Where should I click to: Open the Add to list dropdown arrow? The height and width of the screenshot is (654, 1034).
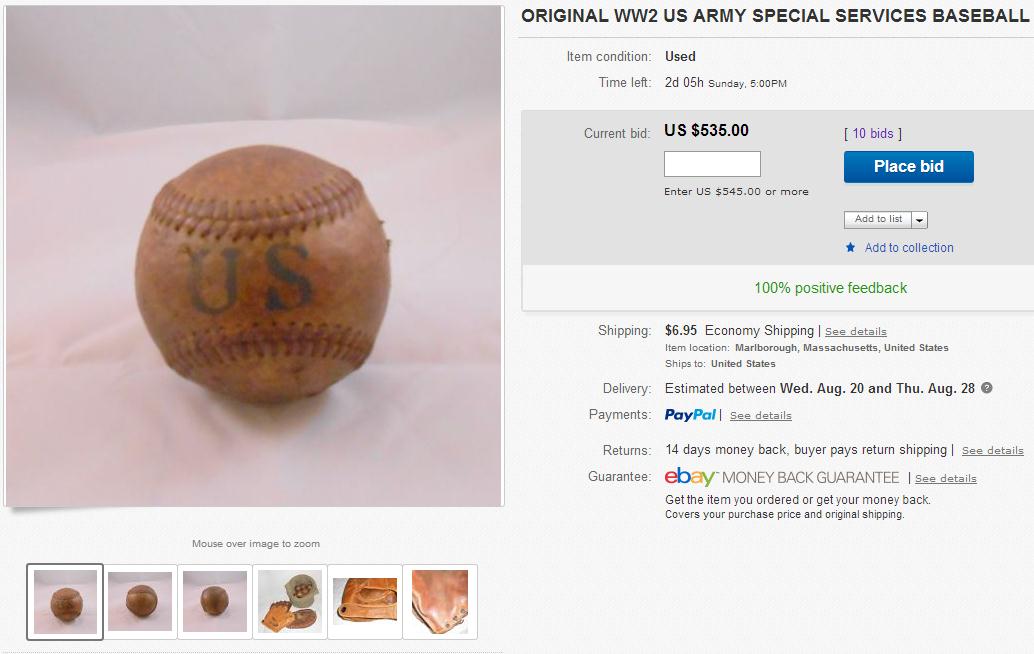(x=919, y=220)
